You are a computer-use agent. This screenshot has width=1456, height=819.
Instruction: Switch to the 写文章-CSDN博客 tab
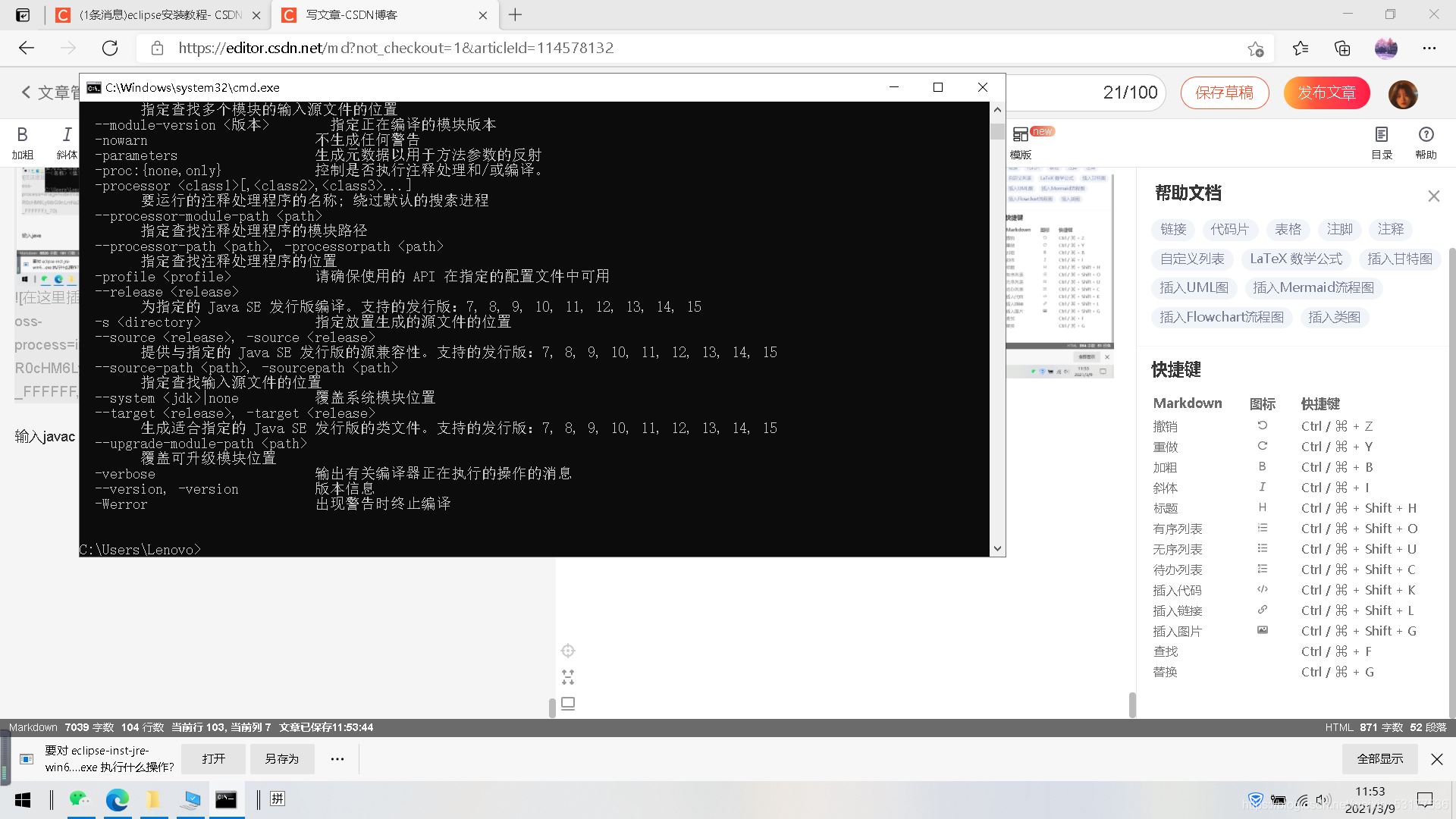tap(349, 15)
